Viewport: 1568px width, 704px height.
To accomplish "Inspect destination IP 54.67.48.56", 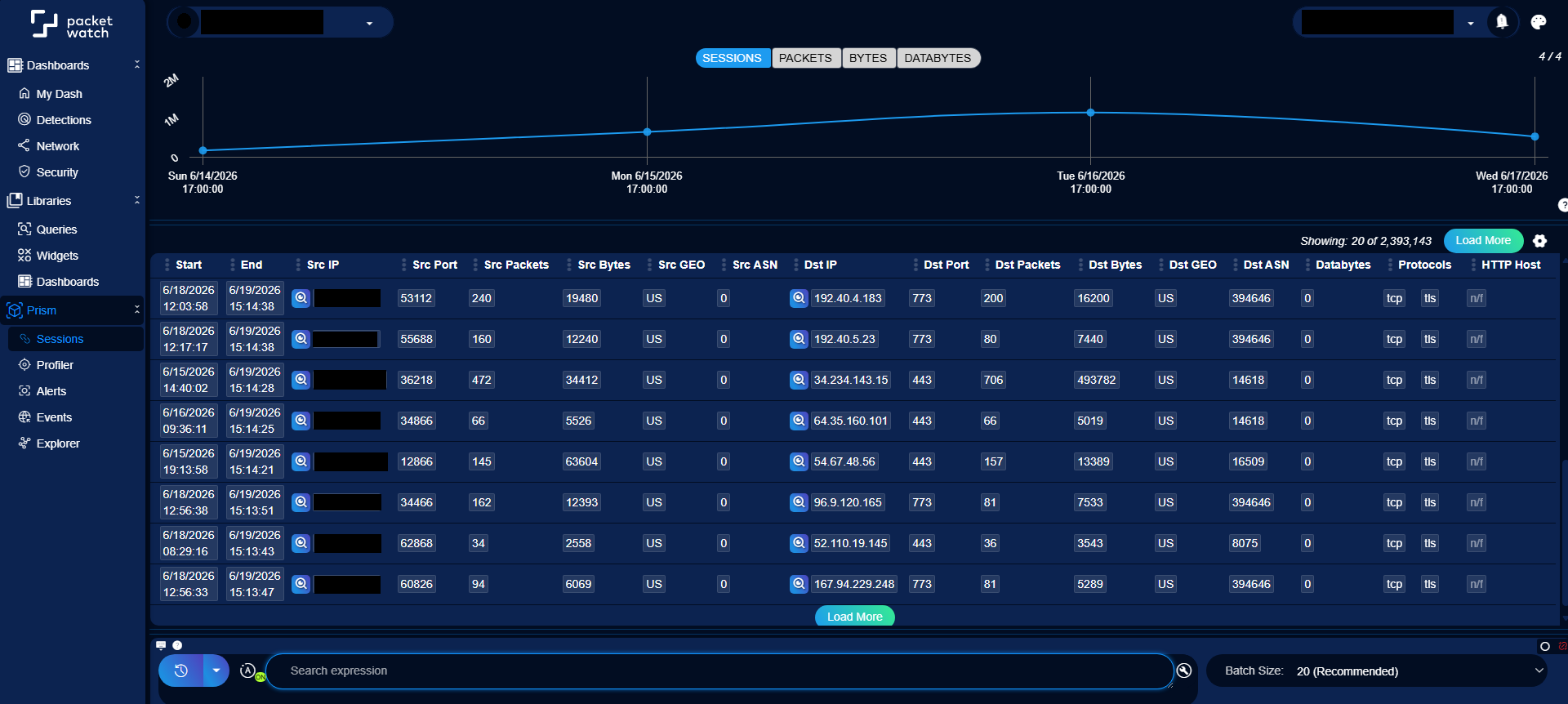I will click(799, 461).
